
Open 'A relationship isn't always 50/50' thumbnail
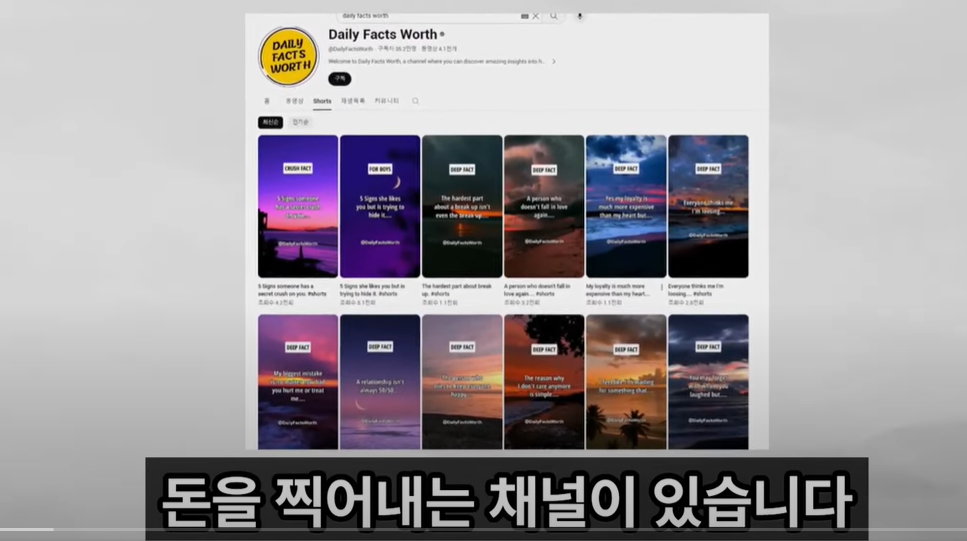point(380,382)
